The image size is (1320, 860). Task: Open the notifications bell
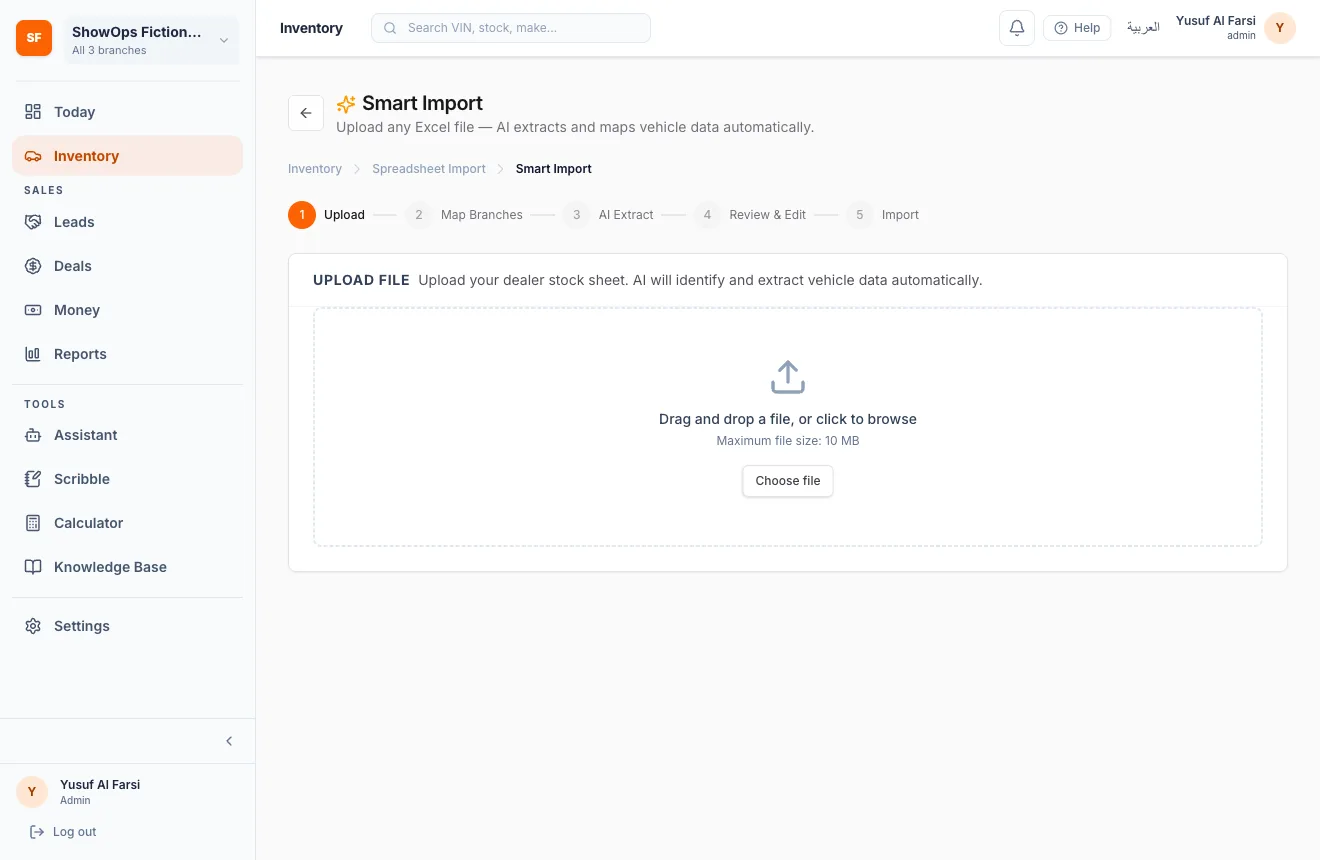(x=1017, y=28)
